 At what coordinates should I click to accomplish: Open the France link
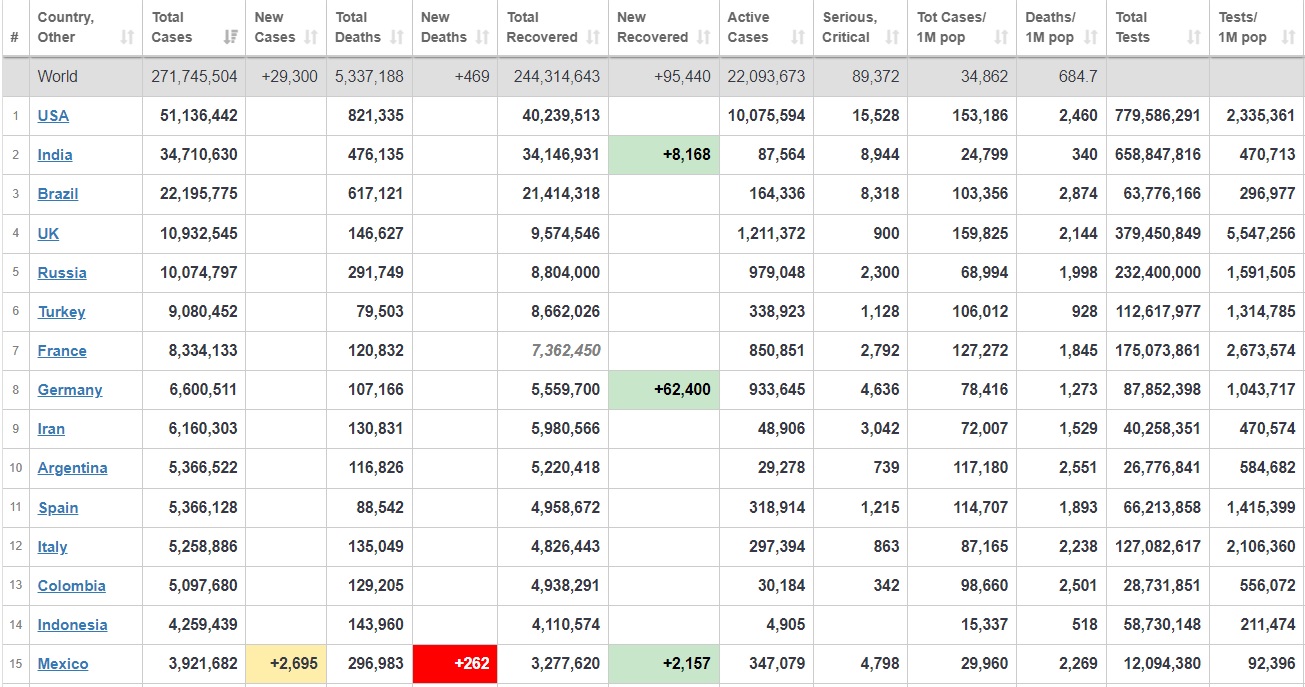(x=62, y=351)
